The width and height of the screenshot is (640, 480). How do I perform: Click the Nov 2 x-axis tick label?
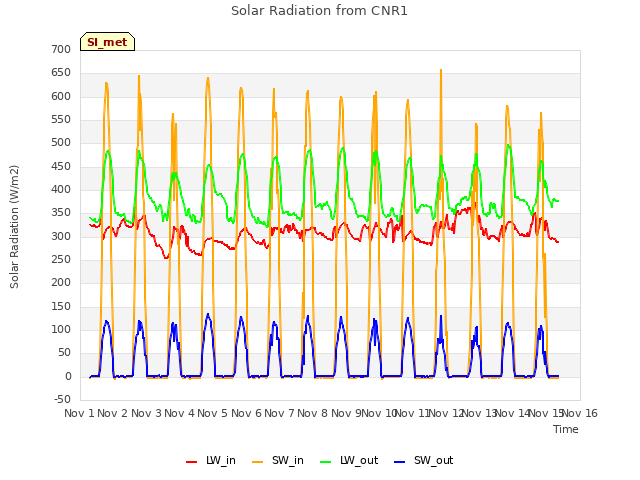click(x=113, y=413)
